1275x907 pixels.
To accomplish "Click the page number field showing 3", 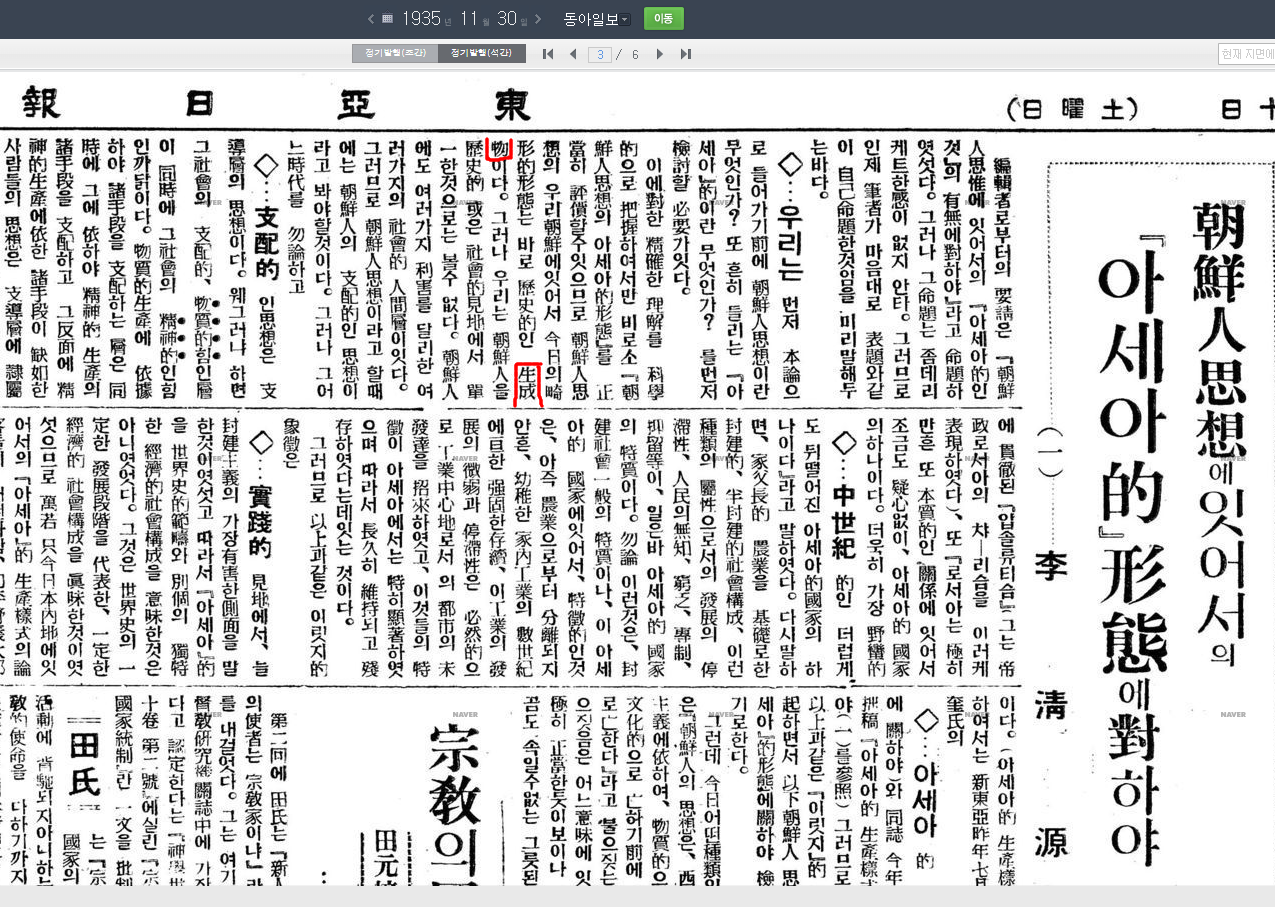I will [600, 54].
